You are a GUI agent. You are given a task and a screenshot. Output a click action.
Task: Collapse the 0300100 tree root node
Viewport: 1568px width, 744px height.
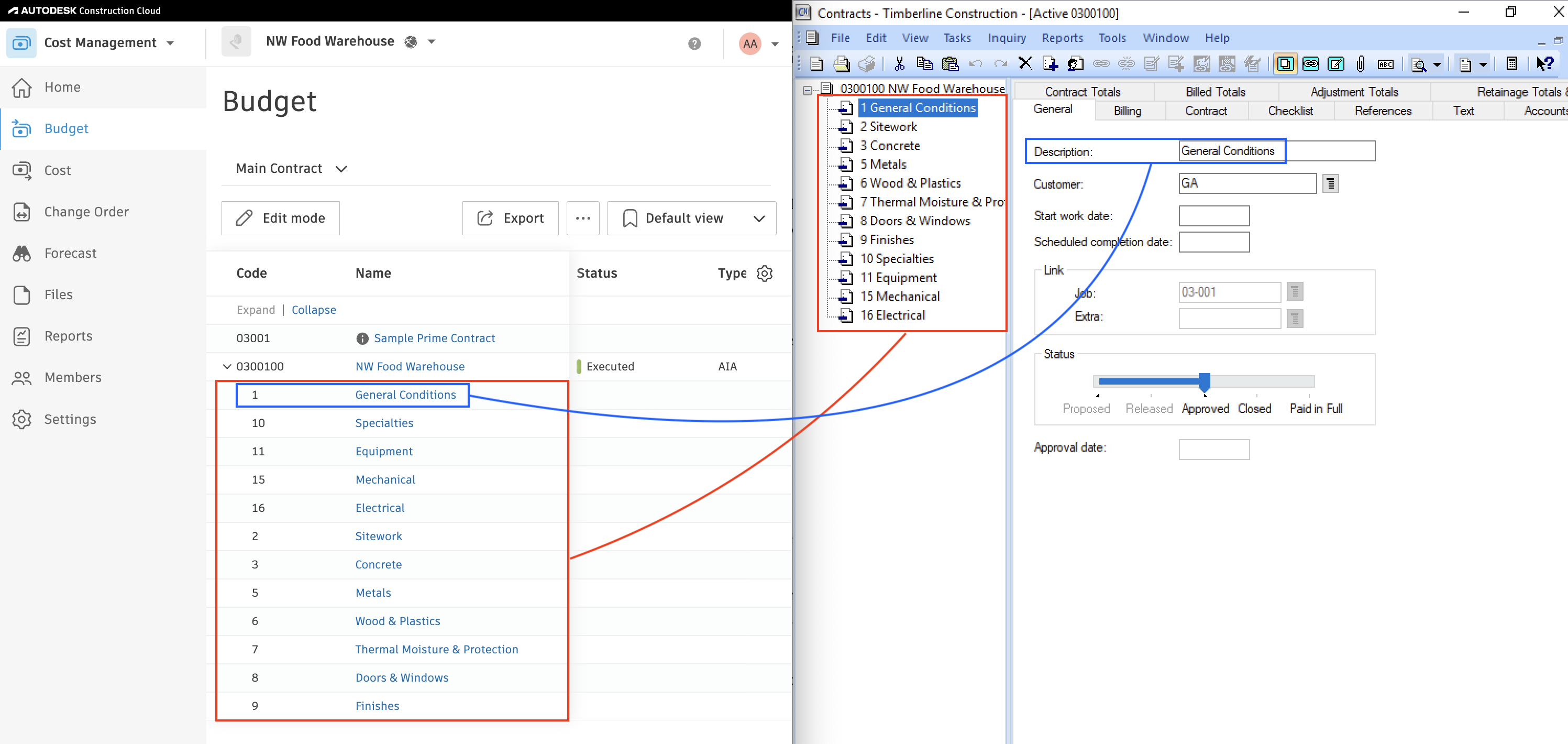click(x=807, y=90)
